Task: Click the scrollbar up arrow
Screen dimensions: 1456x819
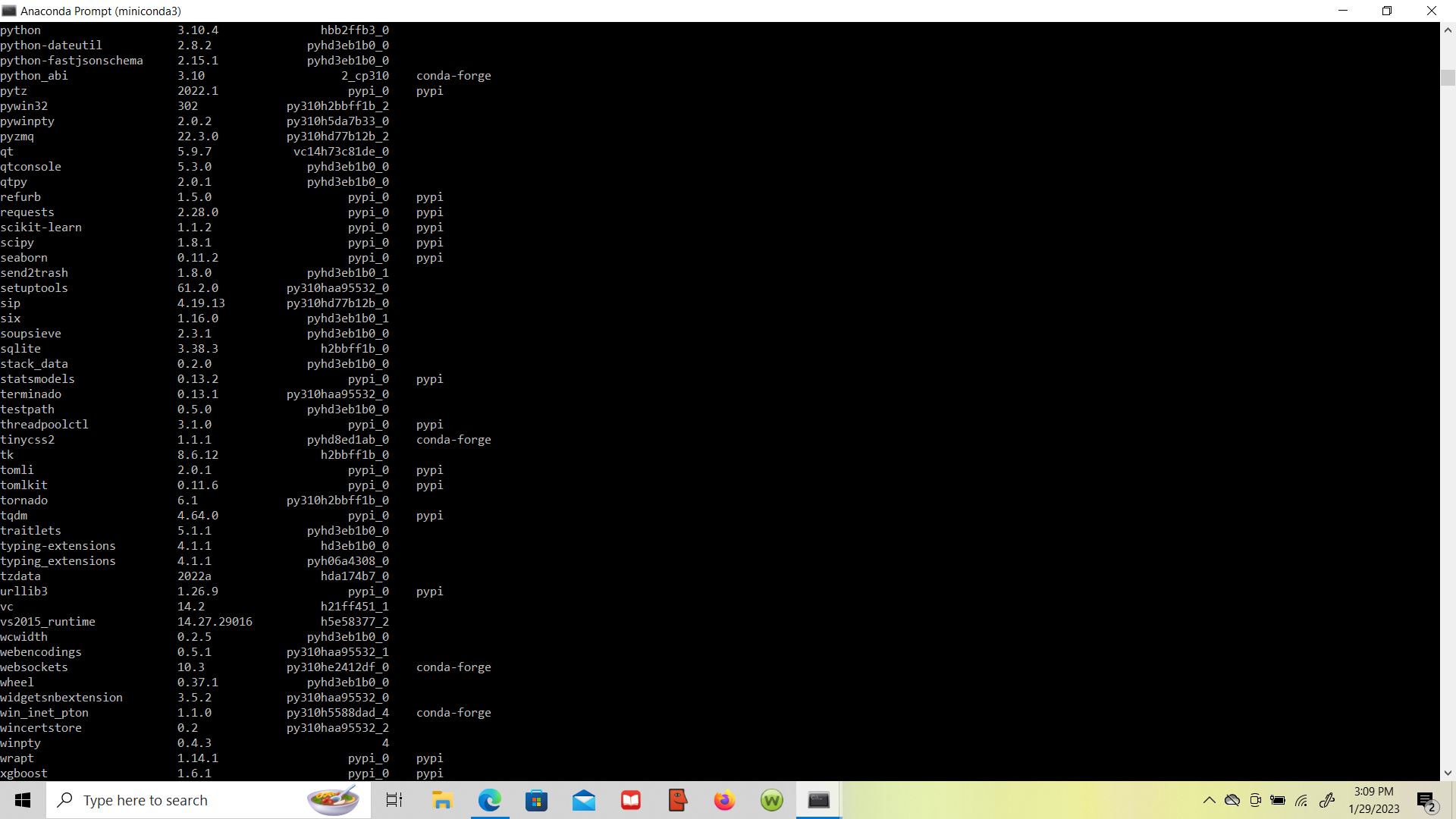Action: click(1447, 30)
